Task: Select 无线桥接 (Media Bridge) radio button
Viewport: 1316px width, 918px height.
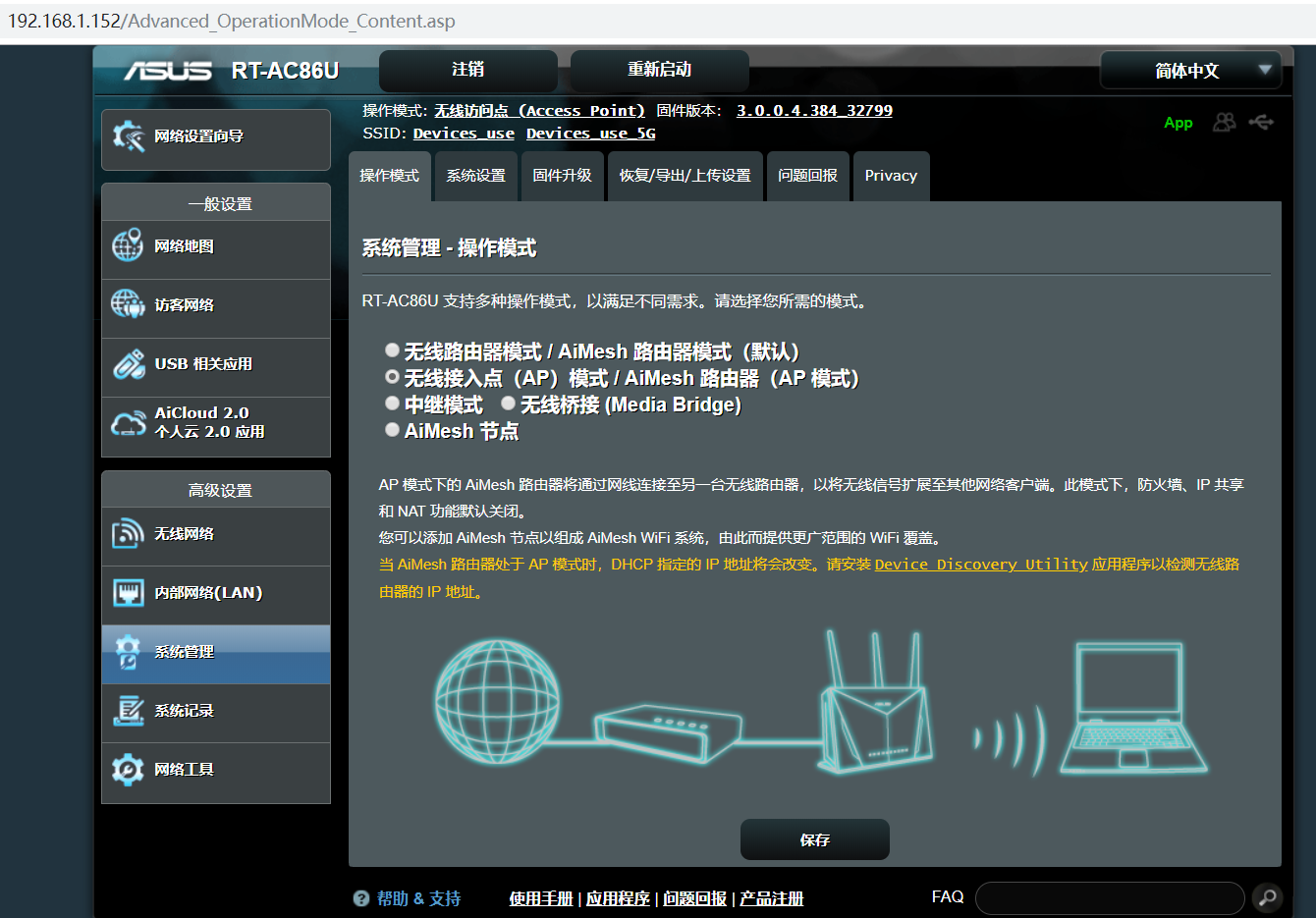Action: click(x=508, y=403)
